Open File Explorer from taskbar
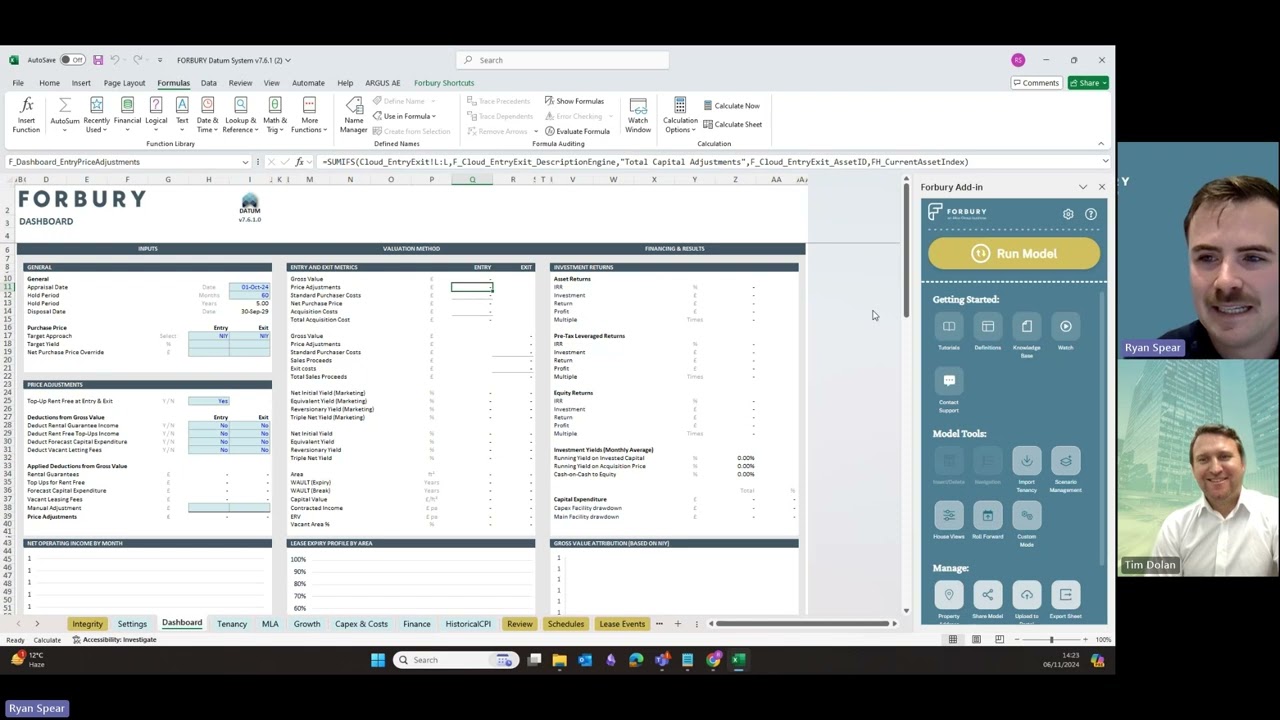1280x720 pixels. (x=559, y=660)
